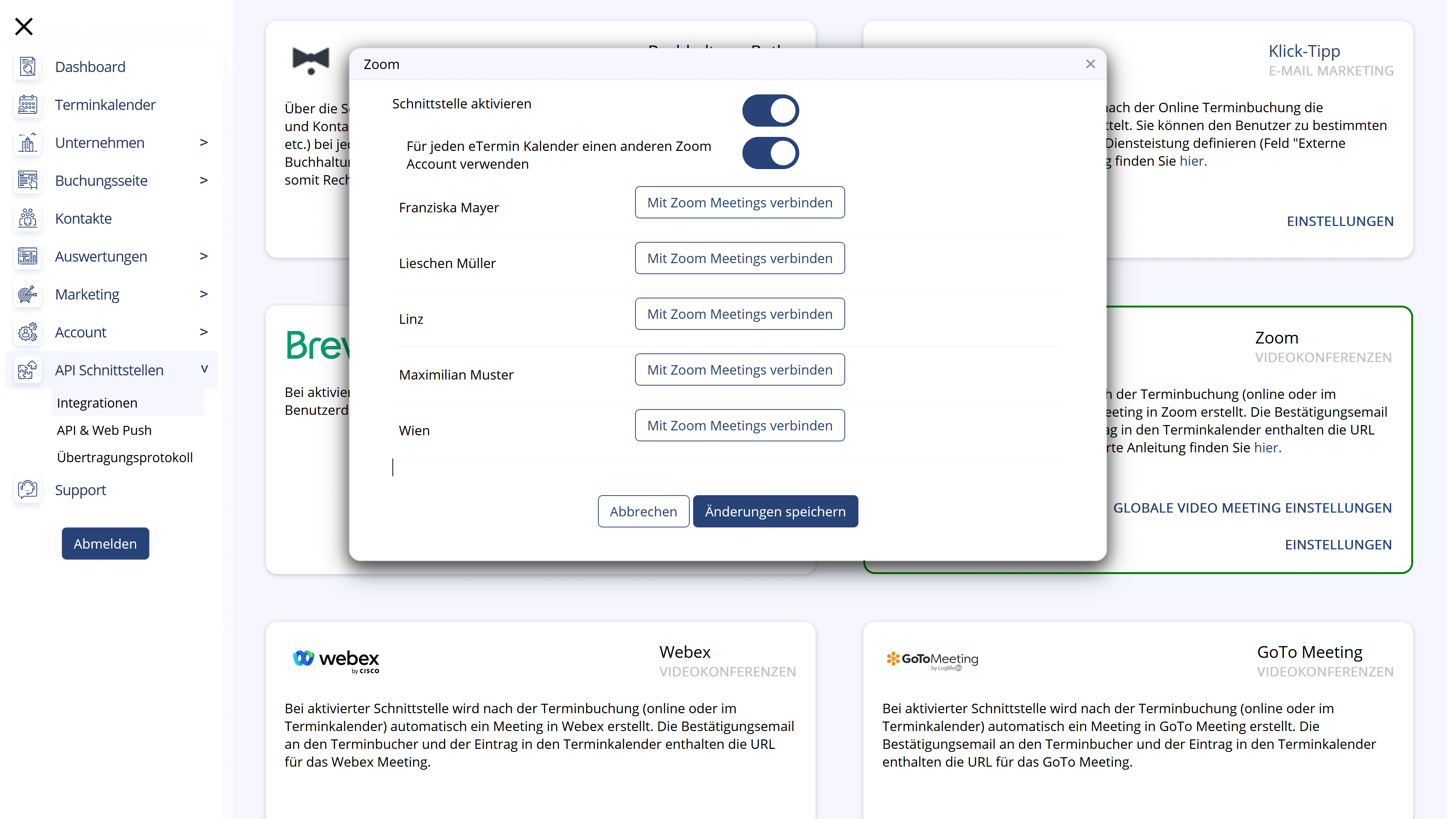The width and height of the screenshot is (1456, 819).
Task: Close the Zoom dialog with X
Action: click(1090, 64)
